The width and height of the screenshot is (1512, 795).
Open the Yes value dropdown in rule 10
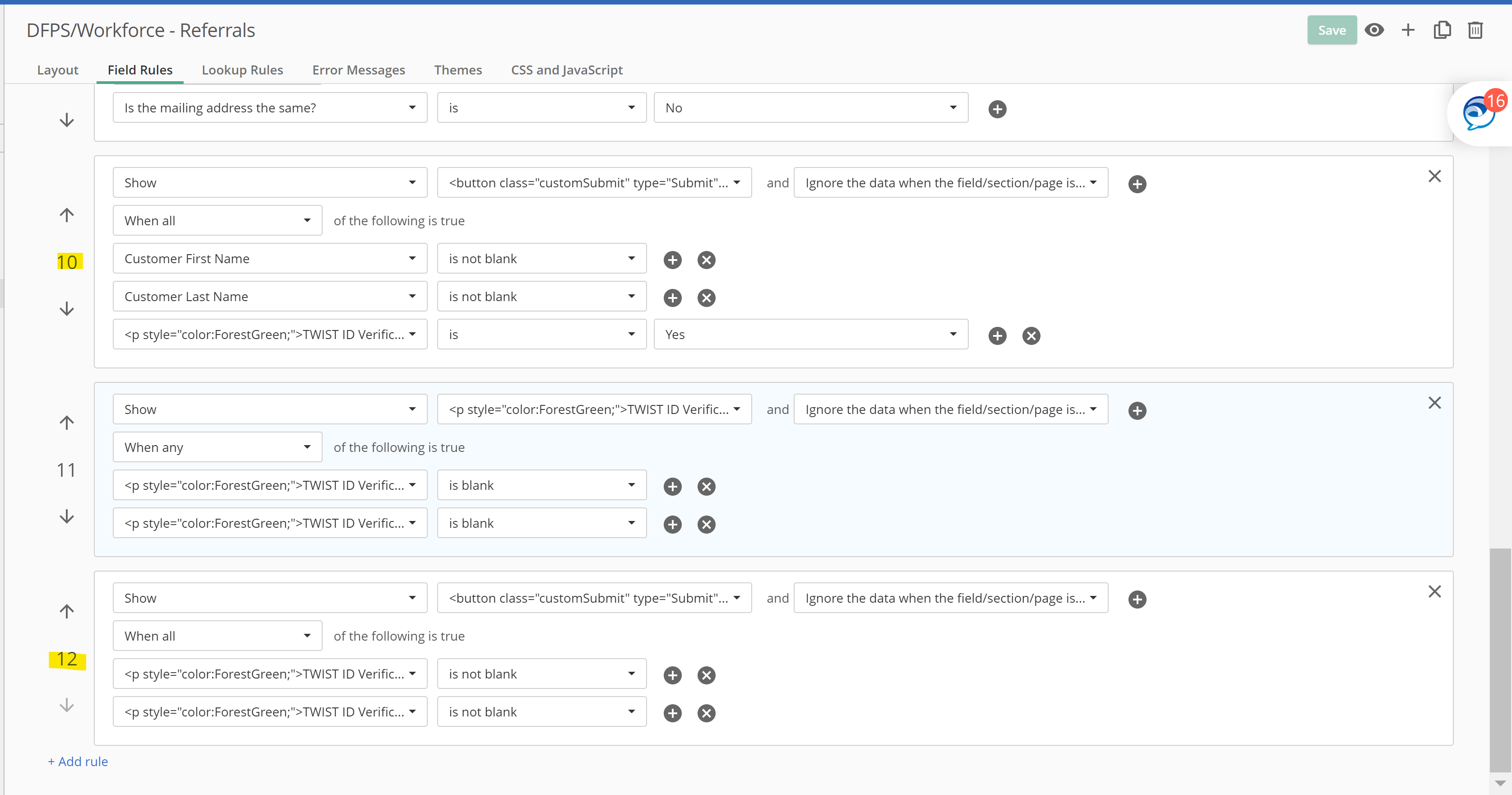810,335
